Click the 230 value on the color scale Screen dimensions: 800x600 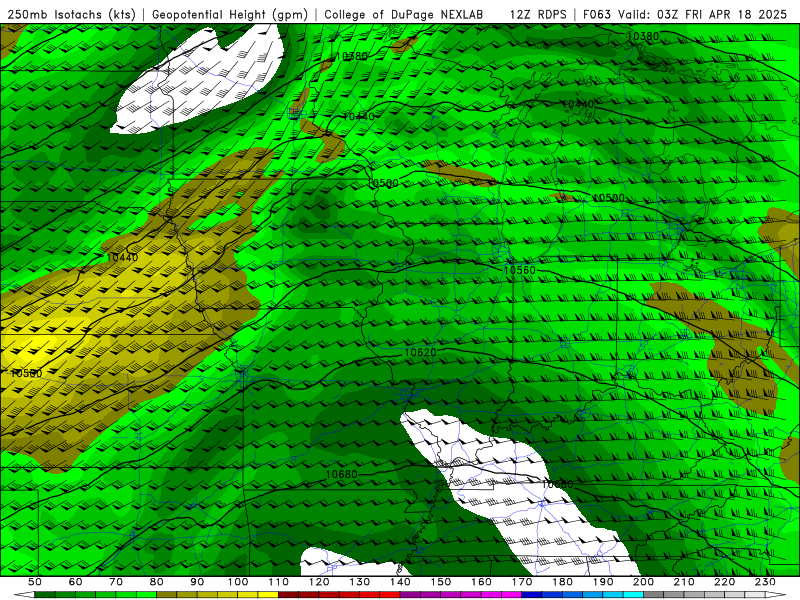766,582
